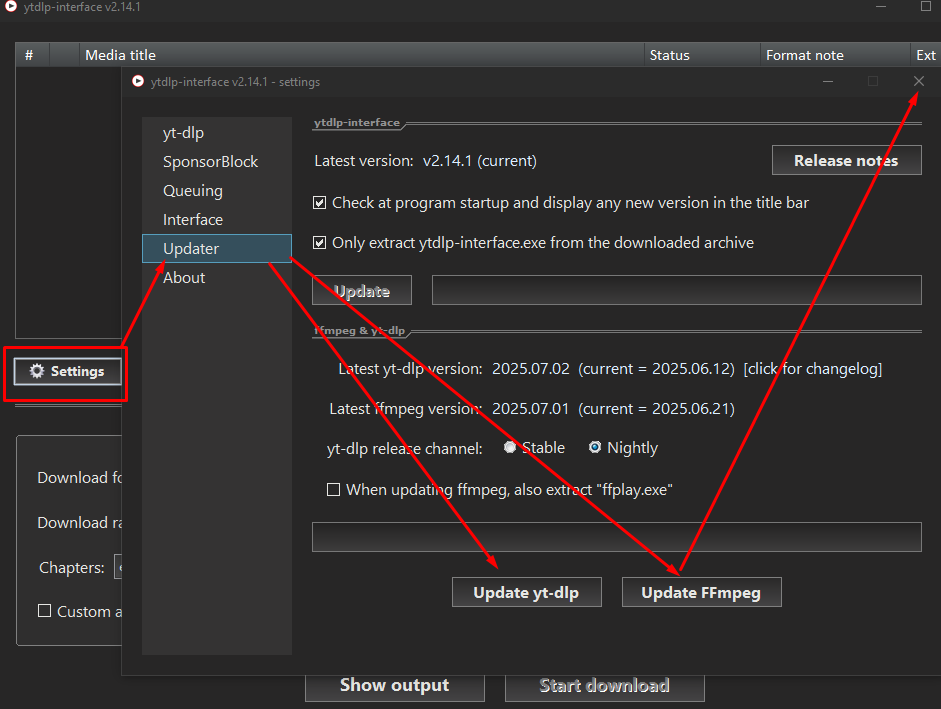Open the Release notes

846,160
